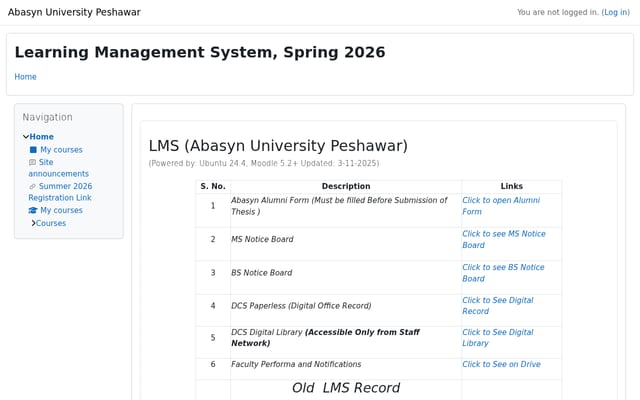Click to open Alumni Form link

[x=501, y=206]
